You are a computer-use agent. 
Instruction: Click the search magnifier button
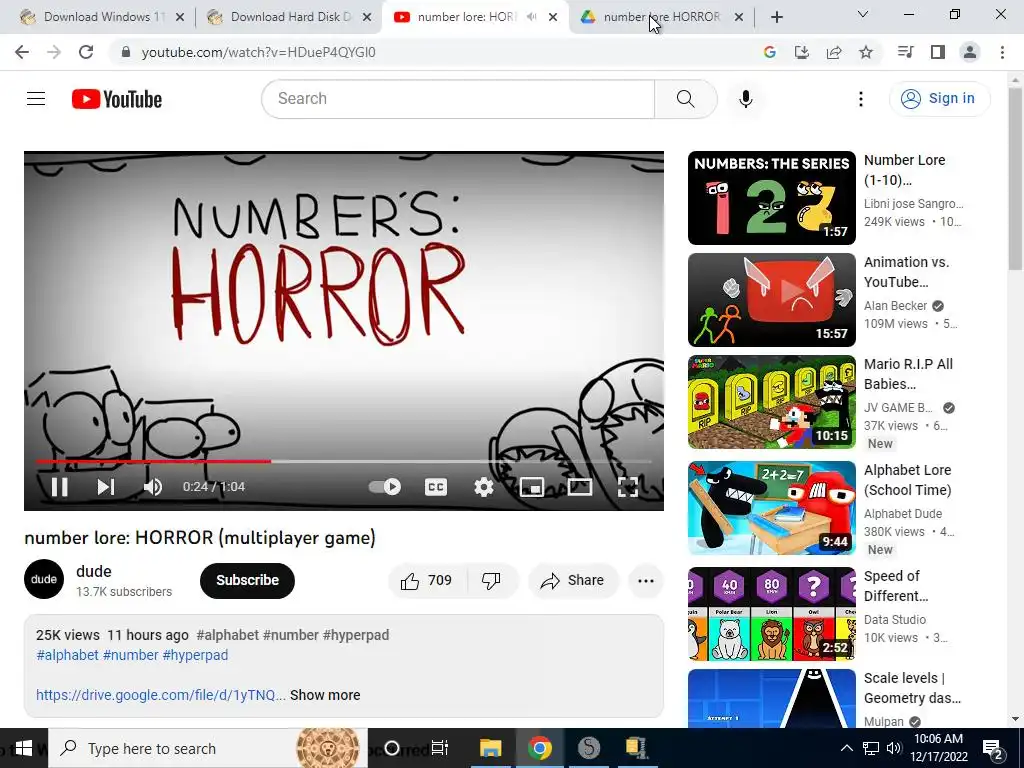[x=686, y=99]
